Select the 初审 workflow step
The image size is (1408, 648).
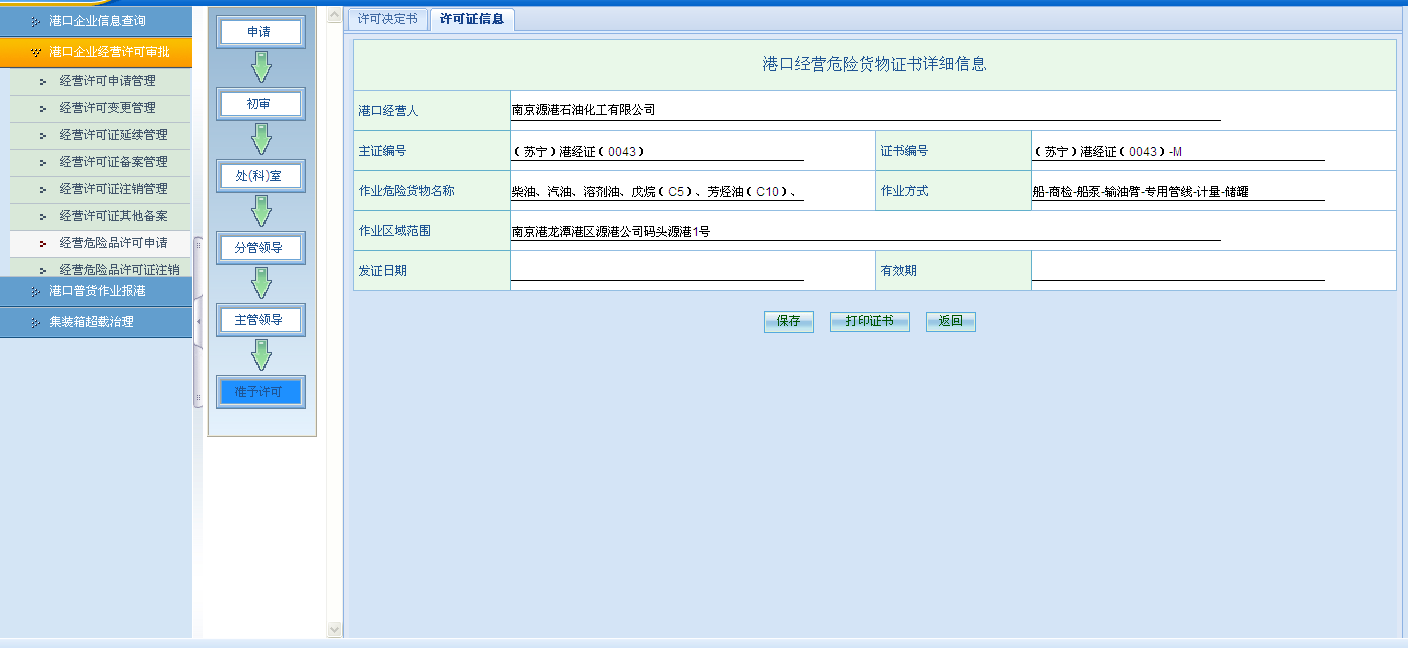tap(259, 104)
